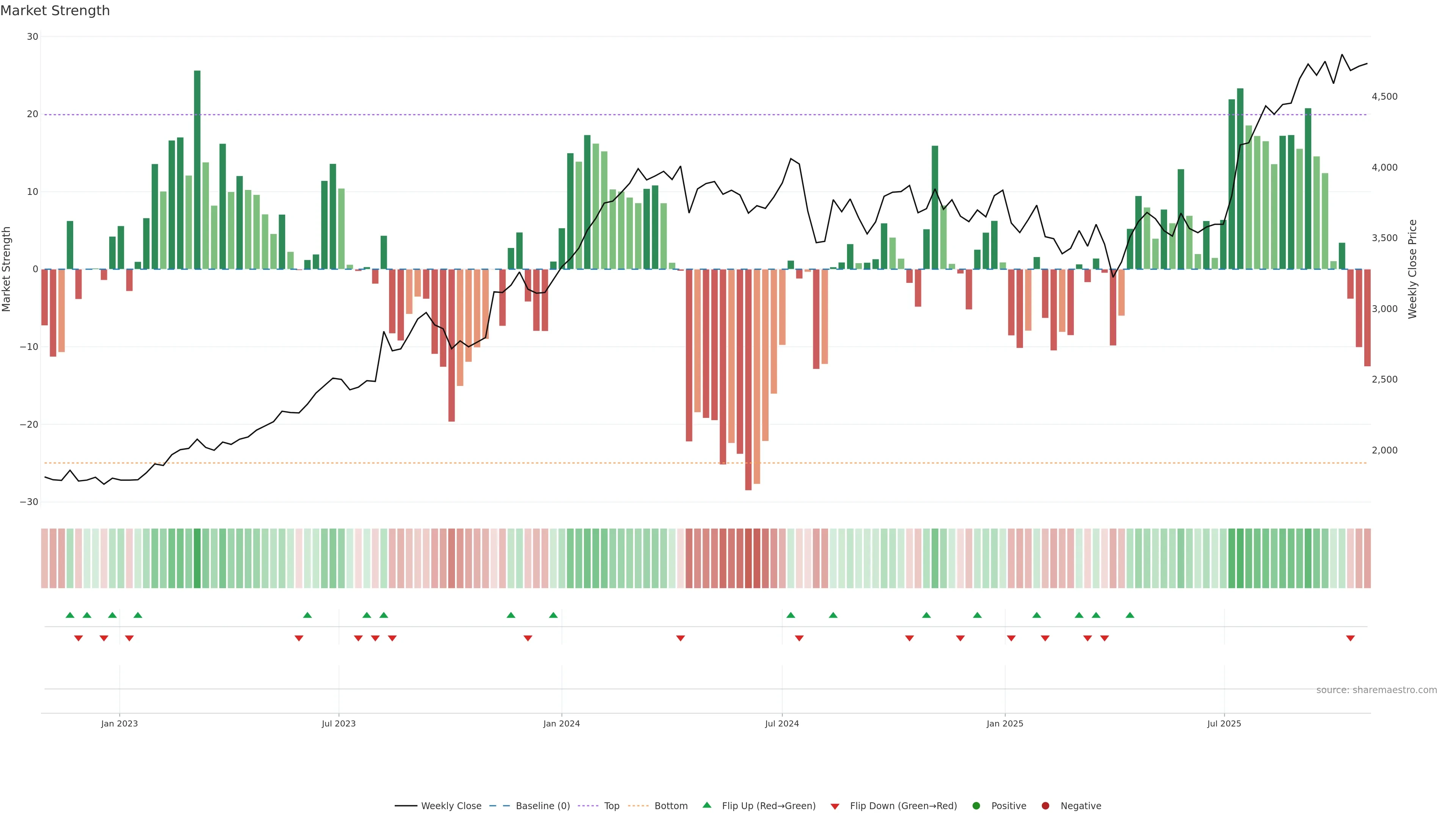Viewport: 1456px width, 819px height.
Task: Click the darkest green heatmap strip cell
Action: (x=197, y=558)
